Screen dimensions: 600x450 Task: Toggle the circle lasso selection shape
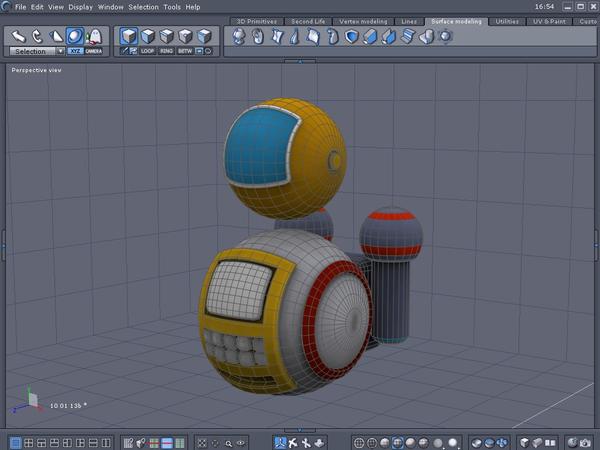point(208,51)
